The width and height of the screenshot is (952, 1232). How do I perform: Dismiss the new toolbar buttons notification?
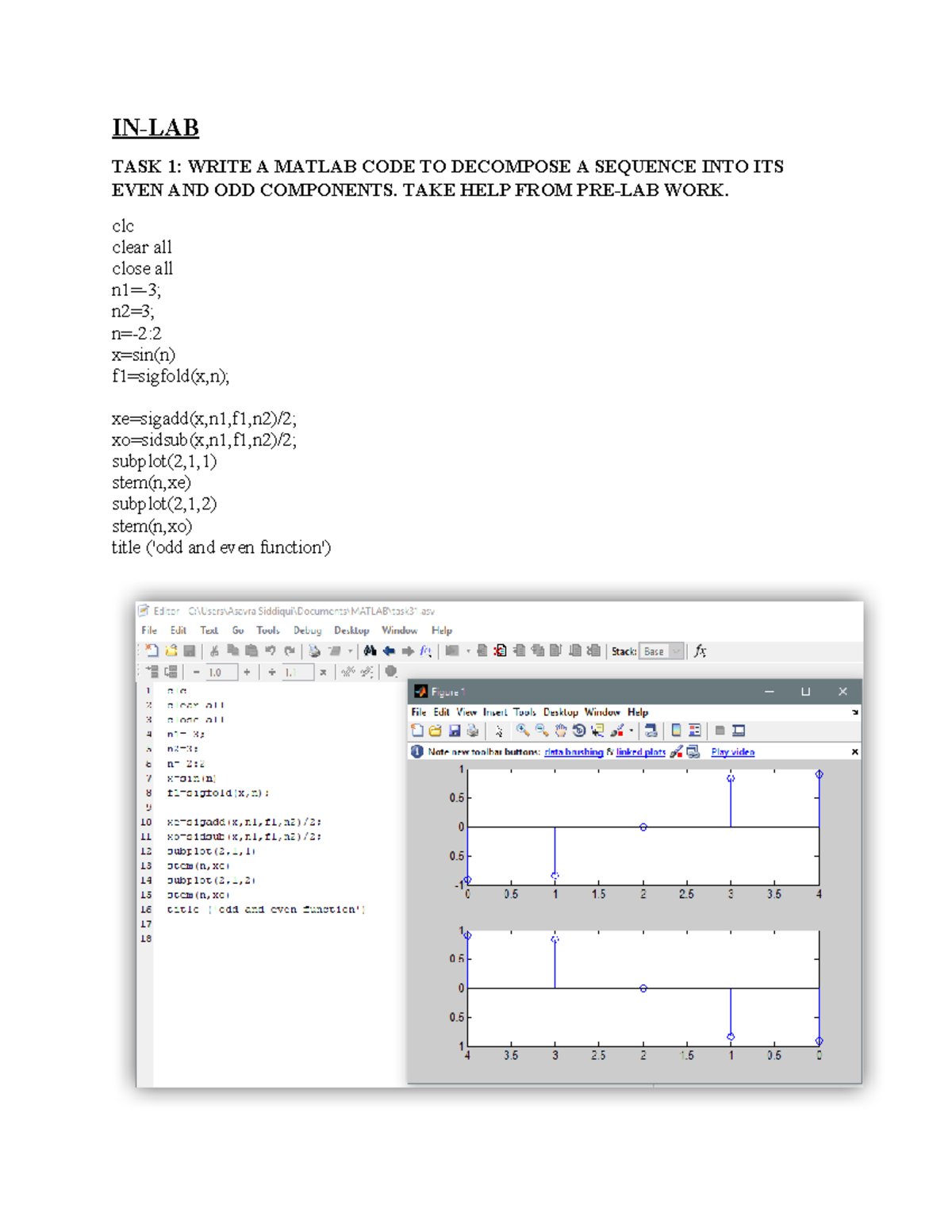[854, 752]
